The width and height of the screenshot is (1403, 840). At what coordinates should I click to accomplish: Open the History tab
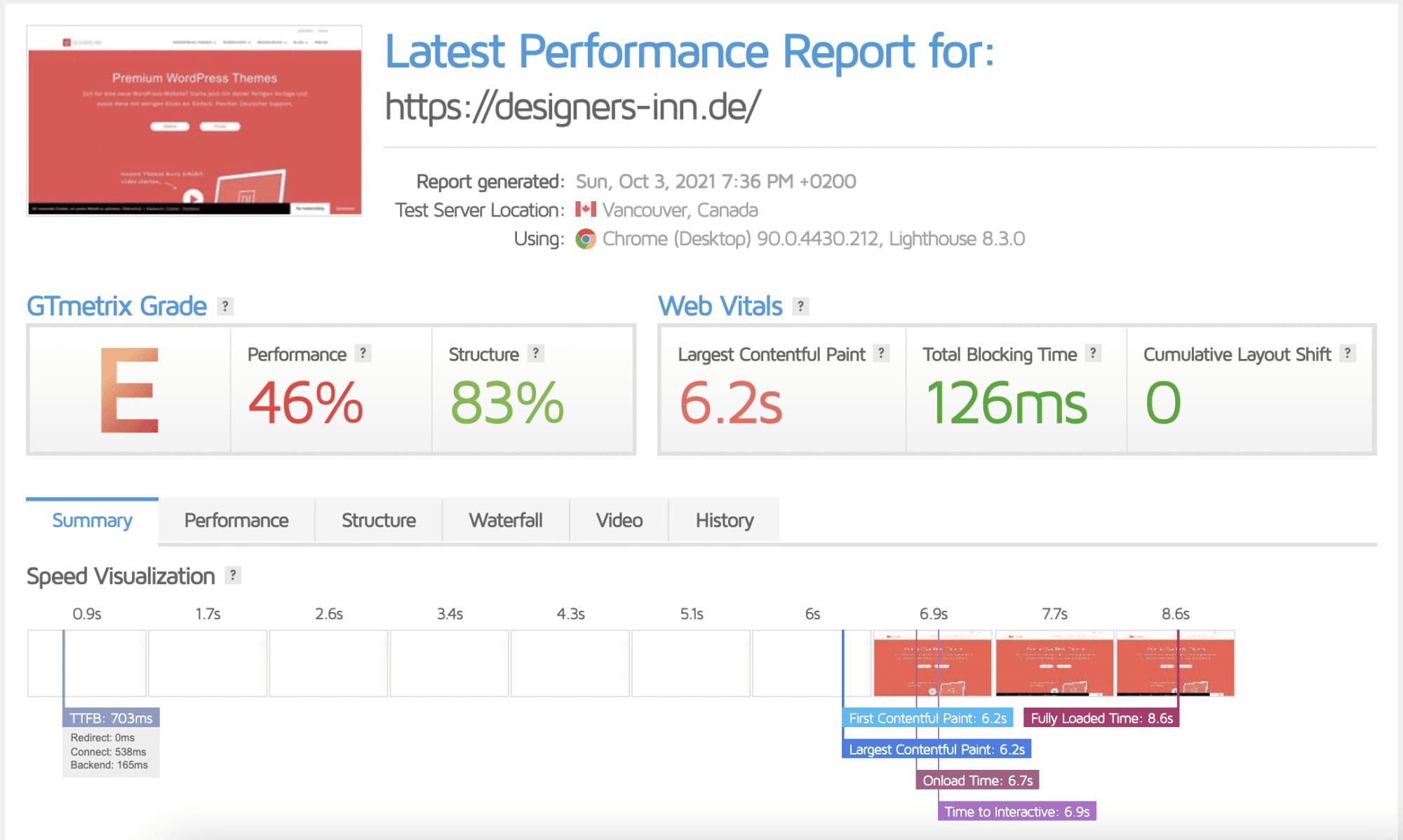[x=725, y=520]
